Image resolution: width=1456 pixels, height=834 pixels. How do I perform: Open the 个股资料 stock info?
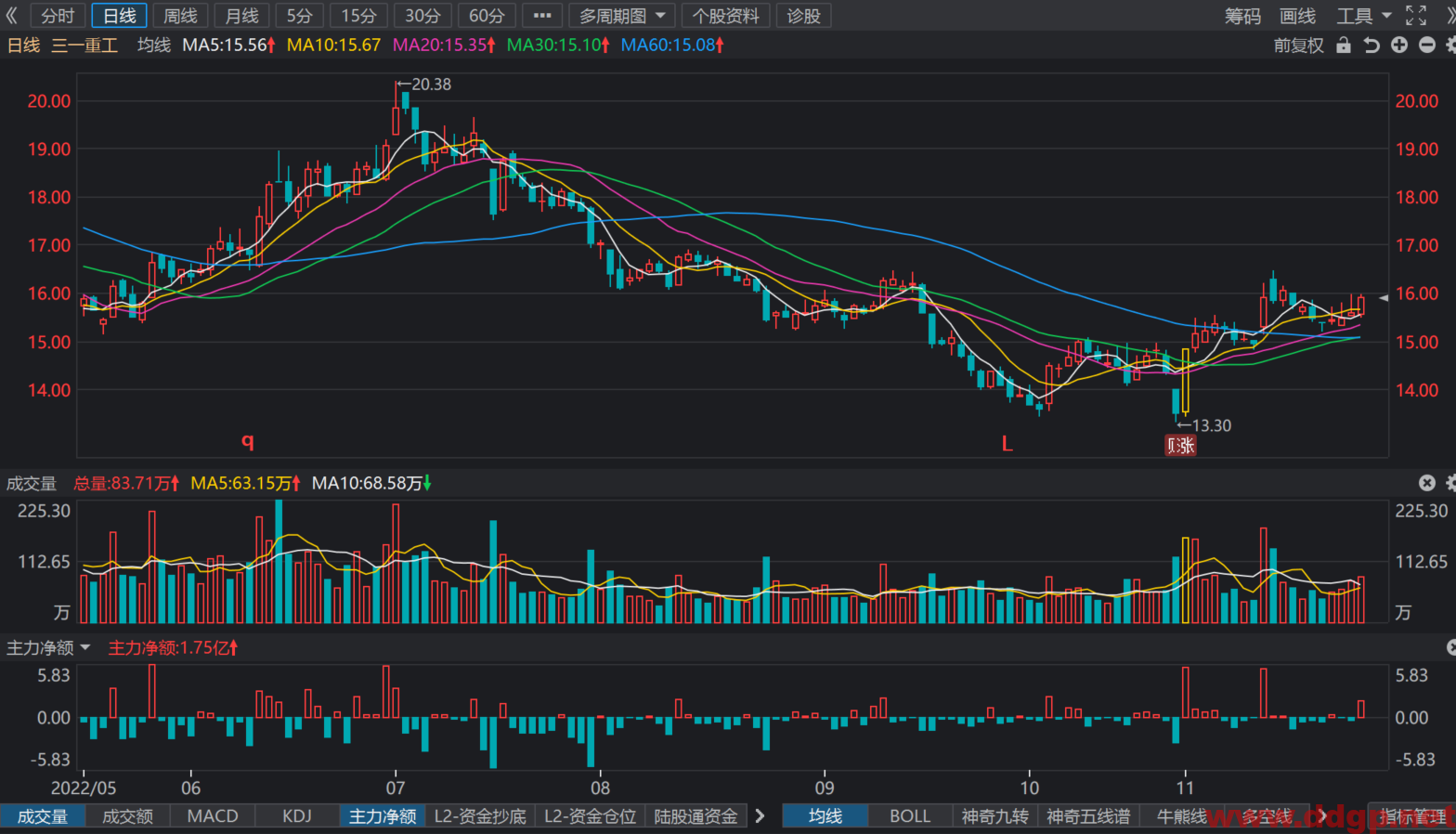pos(725,16)
